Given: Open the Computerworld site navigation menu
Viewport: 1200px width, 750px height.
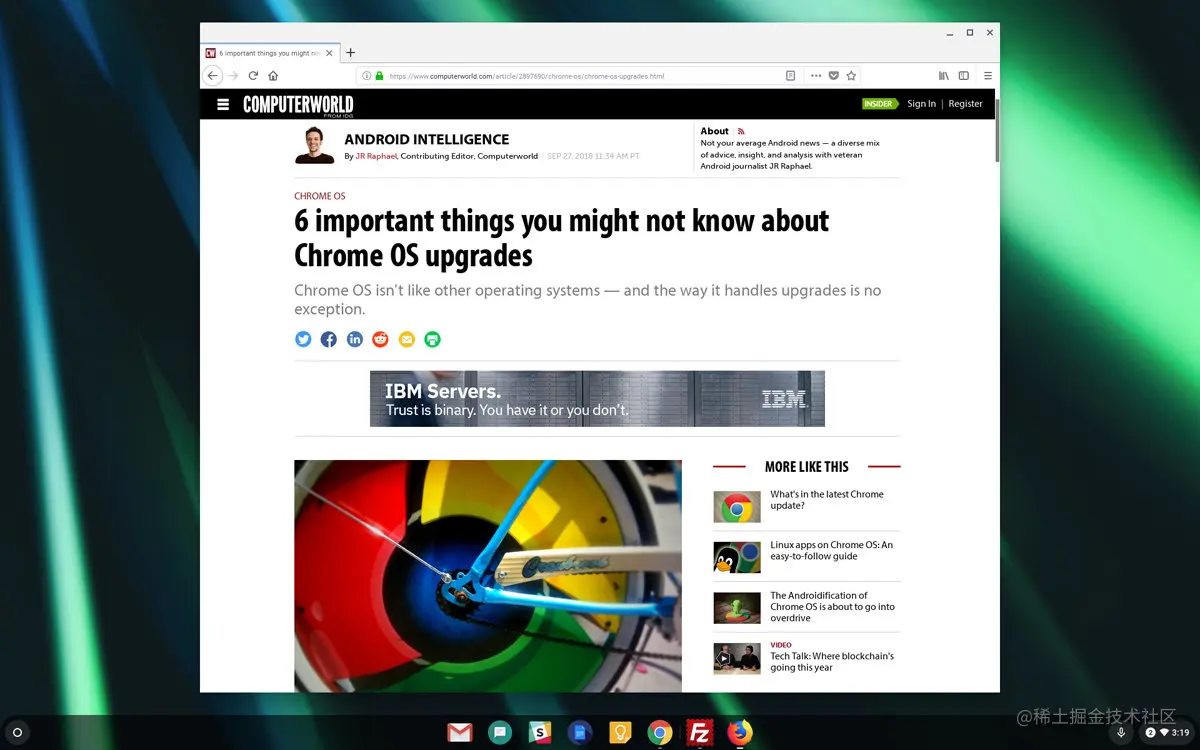Looking at the screenshot, I should tap(223, 104).
